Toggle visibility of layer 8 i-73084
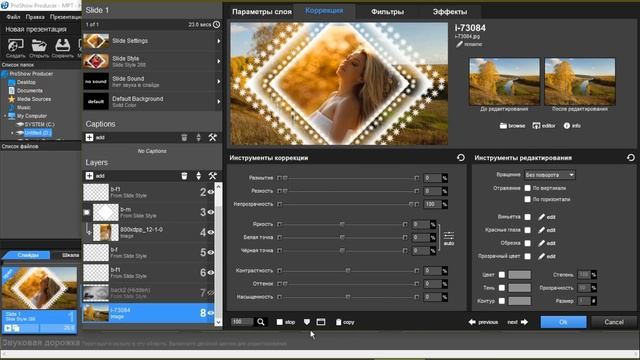The height and width of the screenshot is (360, 640). tap(211, 313)
